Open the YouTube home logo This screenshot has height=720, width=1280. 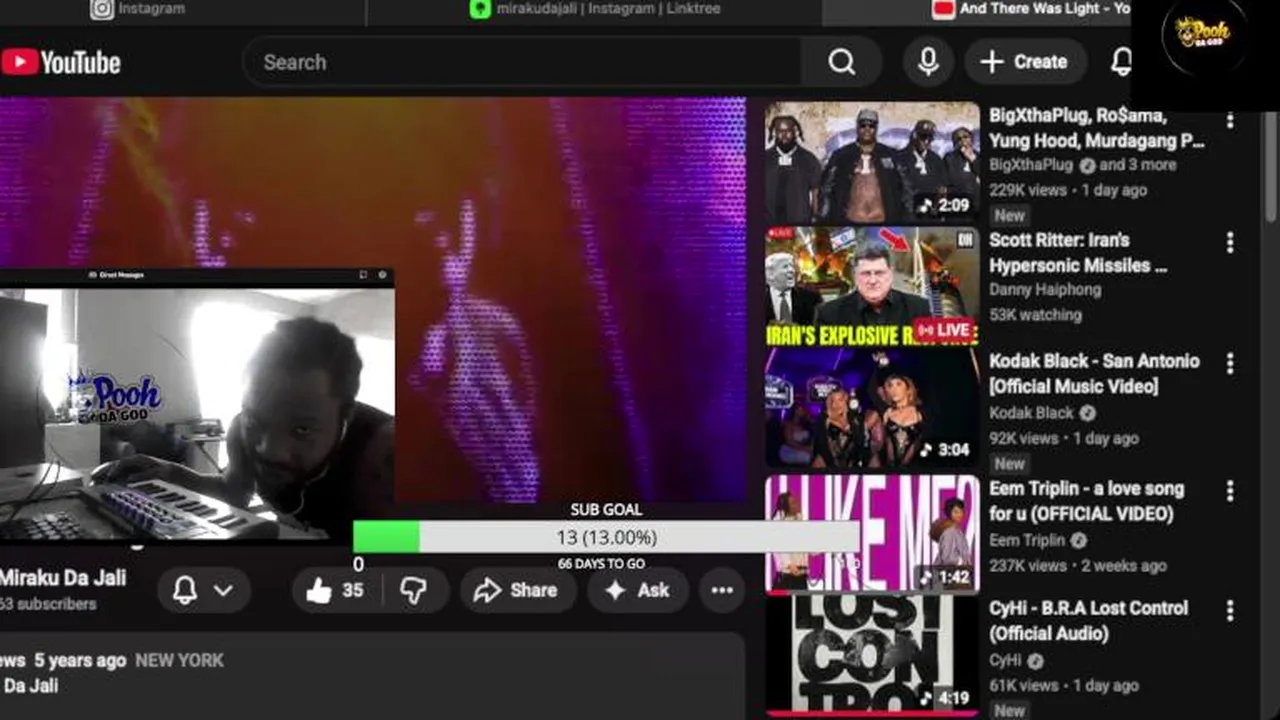[60, 62]
